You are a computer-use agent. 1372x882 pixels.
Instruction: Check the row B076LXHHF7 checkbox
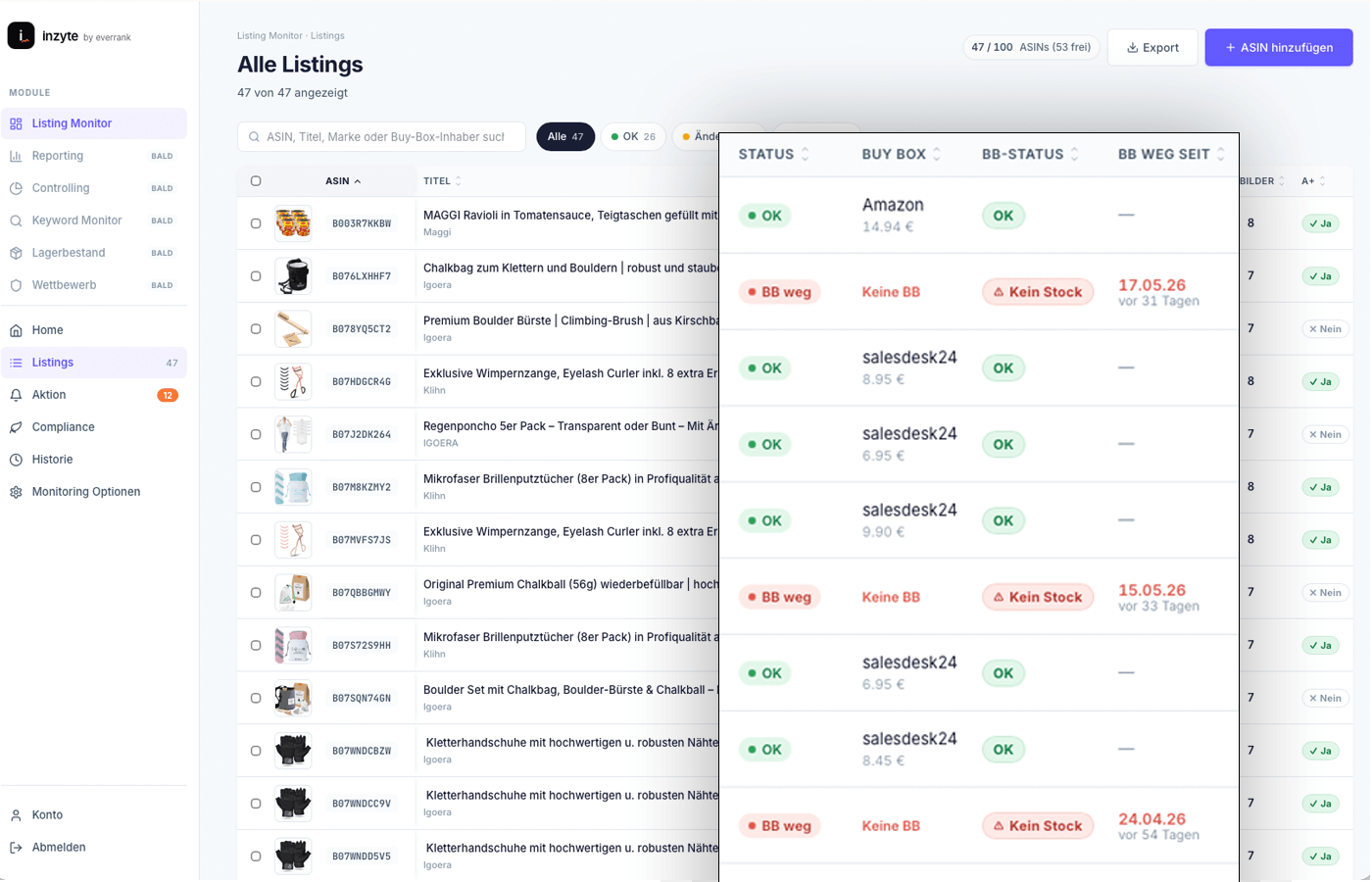(x=256, y=276)
